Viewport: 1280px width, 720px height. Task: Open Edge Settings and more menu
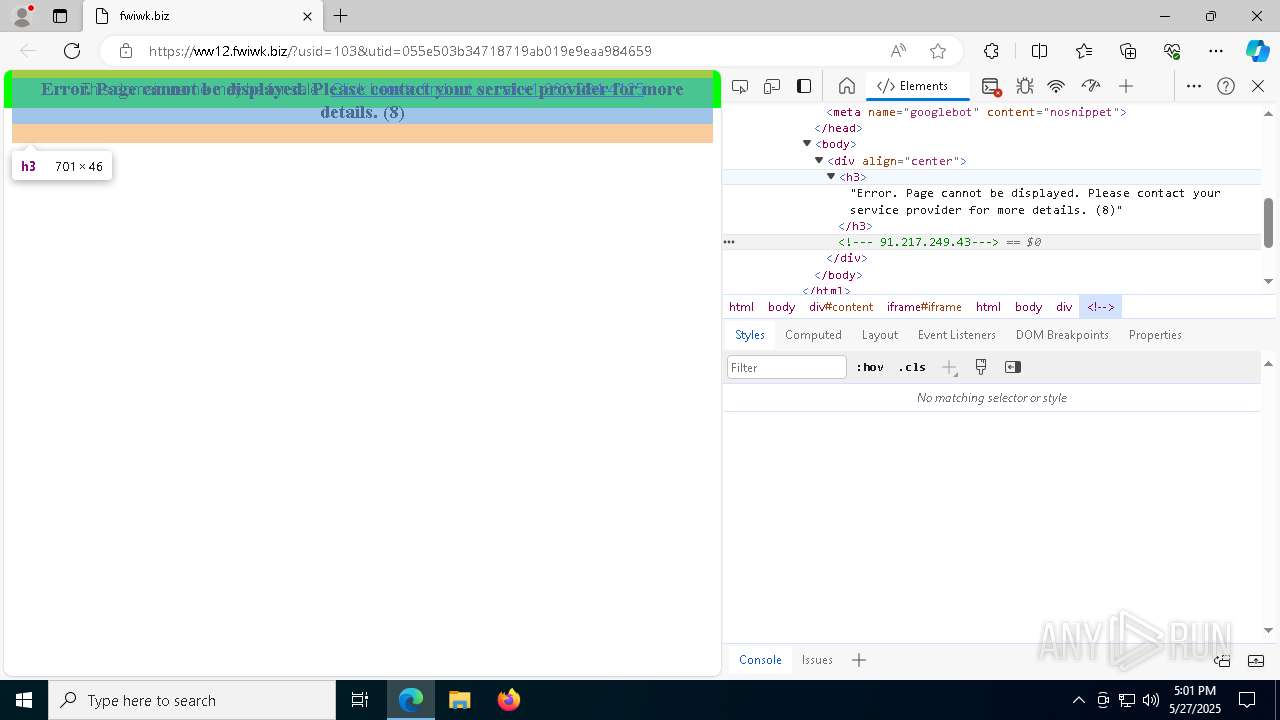coord(1216,51)
